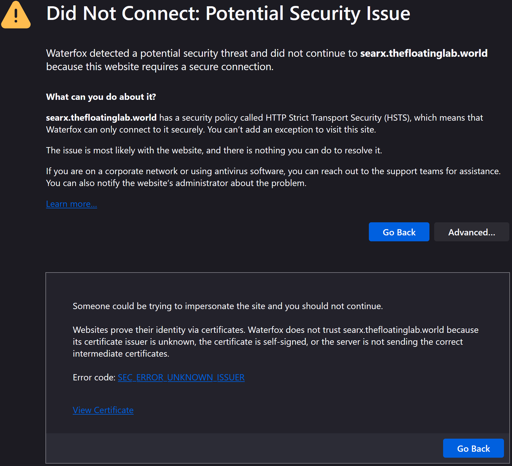
Task: Click the 'Someone could be trying to impersonate' sentence
Action: click(x=228, y=306)
